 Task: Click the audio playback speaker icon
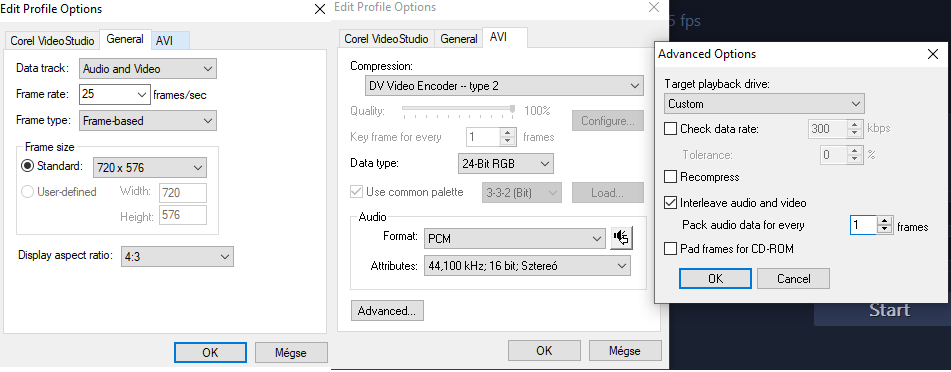click(x=621, y=238)
